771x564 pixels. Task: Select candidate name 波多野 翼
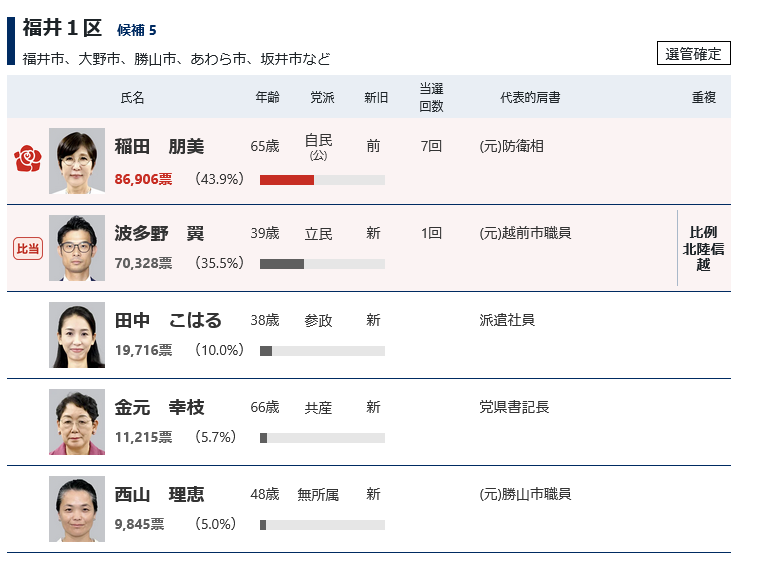[159, 234]
